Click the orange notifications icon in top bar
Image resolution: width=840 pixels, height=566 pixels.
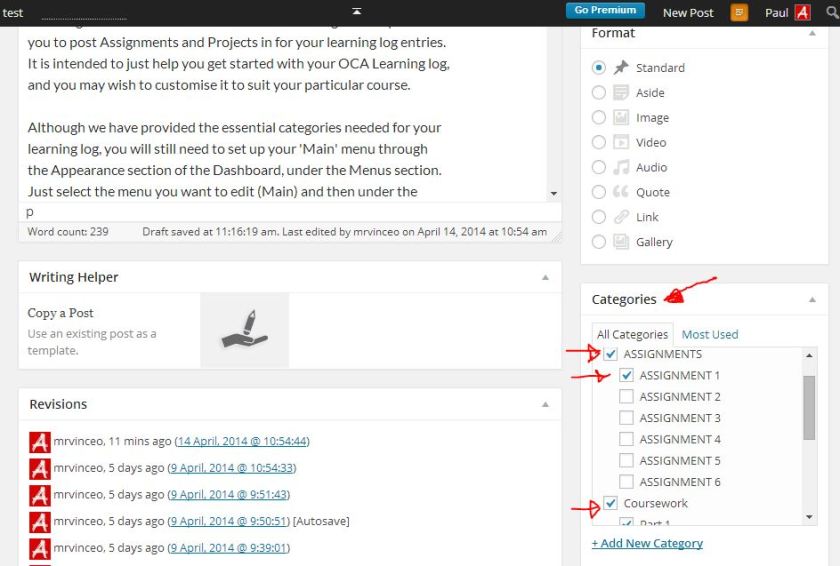point(739,13)
